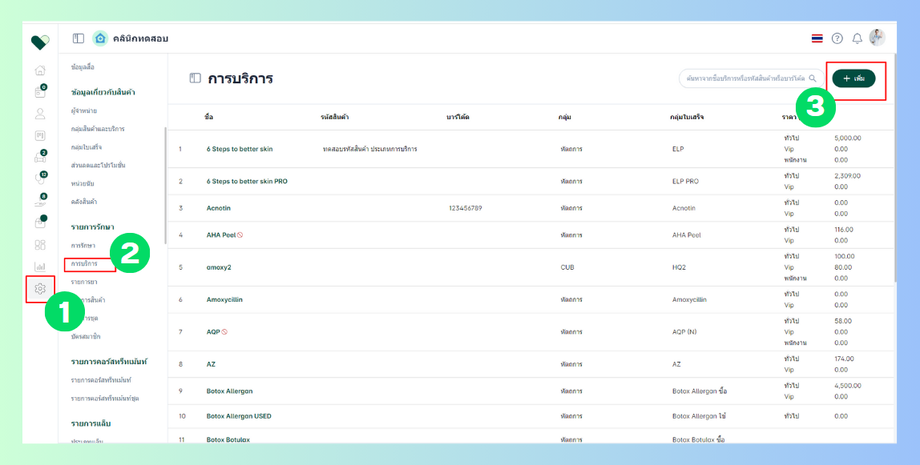Open the user avatar profile picture
The width and height of the screenshot is (920, 465).
point(877,38)
